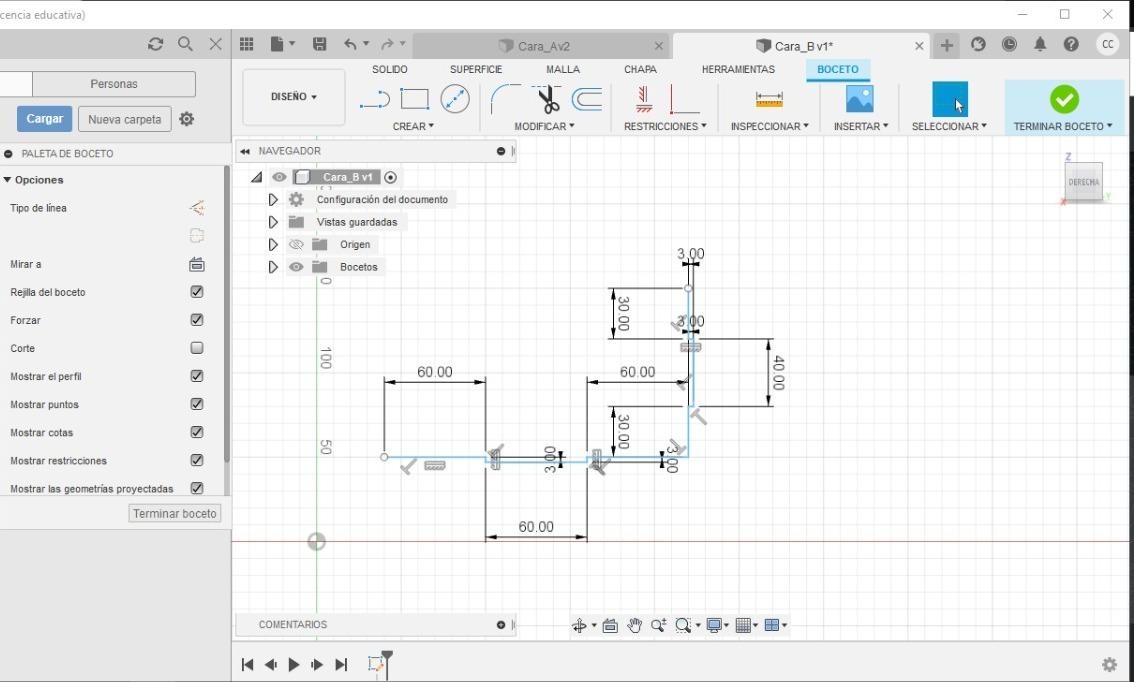Image resolution: width=1134 pixels, height=682 pixels.
Task: Expand Configuración del documento node
Action: (x=273, y=200)
